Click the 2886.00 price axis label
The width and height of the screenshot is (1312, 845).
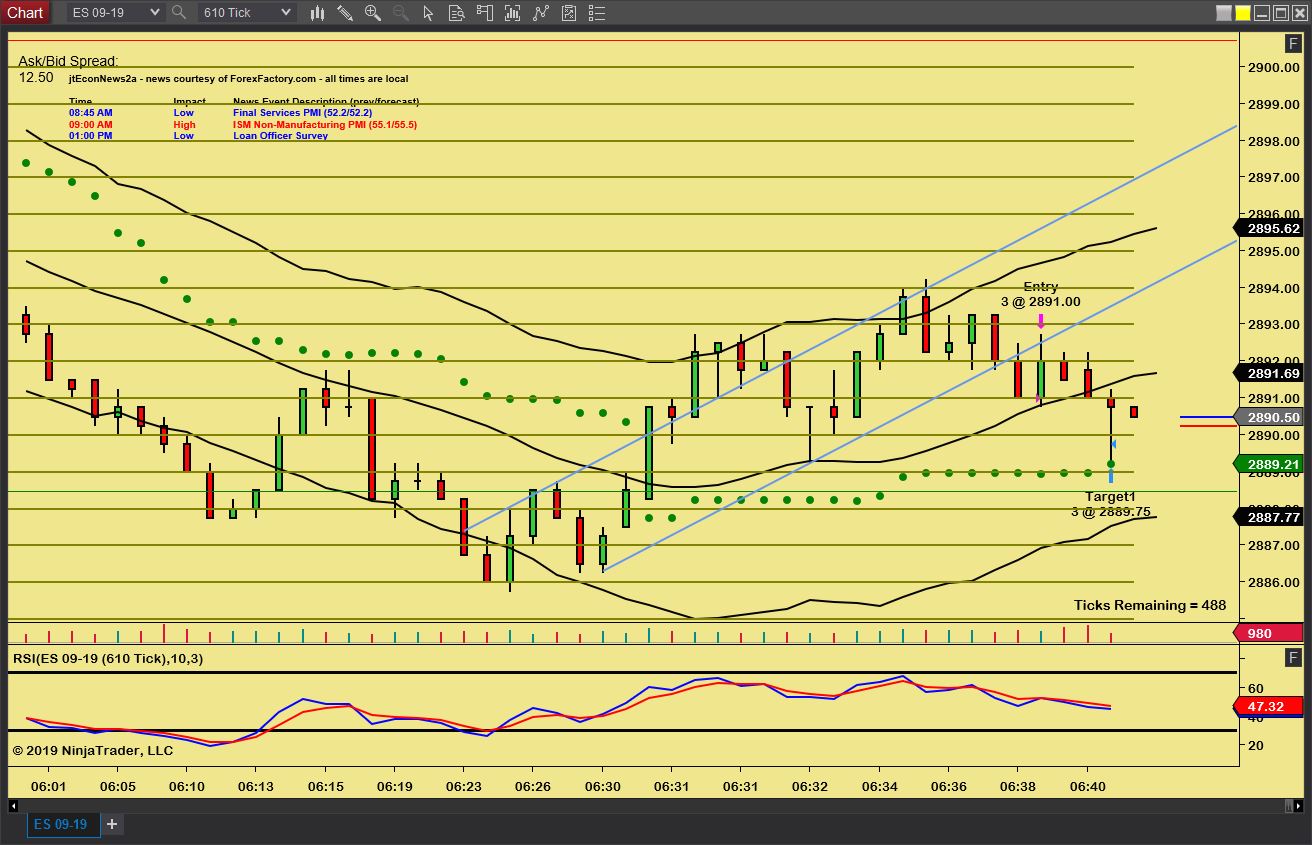click(1273, 582)
